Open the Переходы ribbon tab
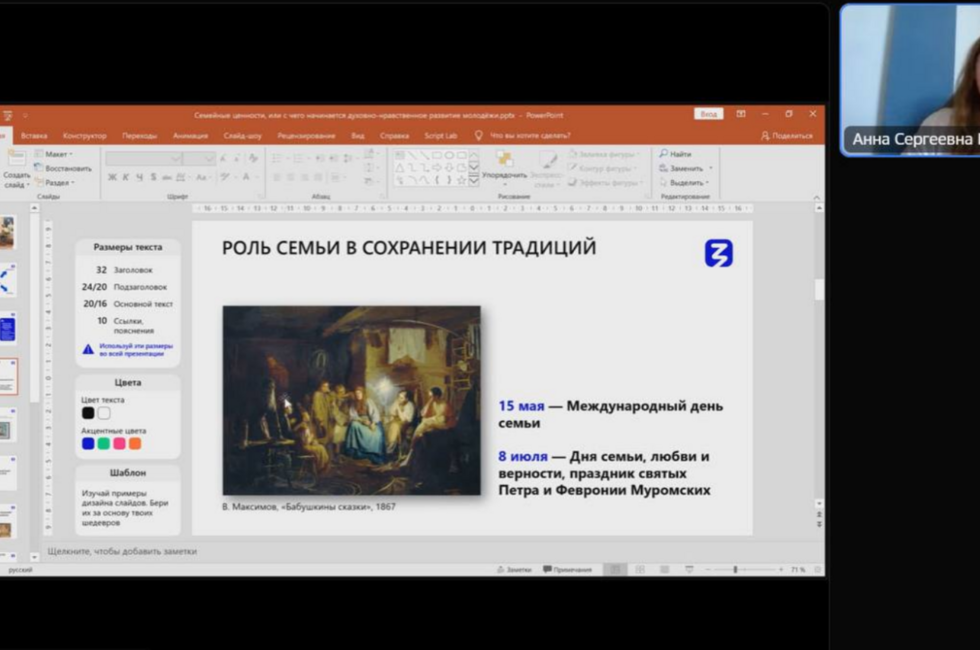Viewport: 980px width, 650px height. (x=139, y=136)
